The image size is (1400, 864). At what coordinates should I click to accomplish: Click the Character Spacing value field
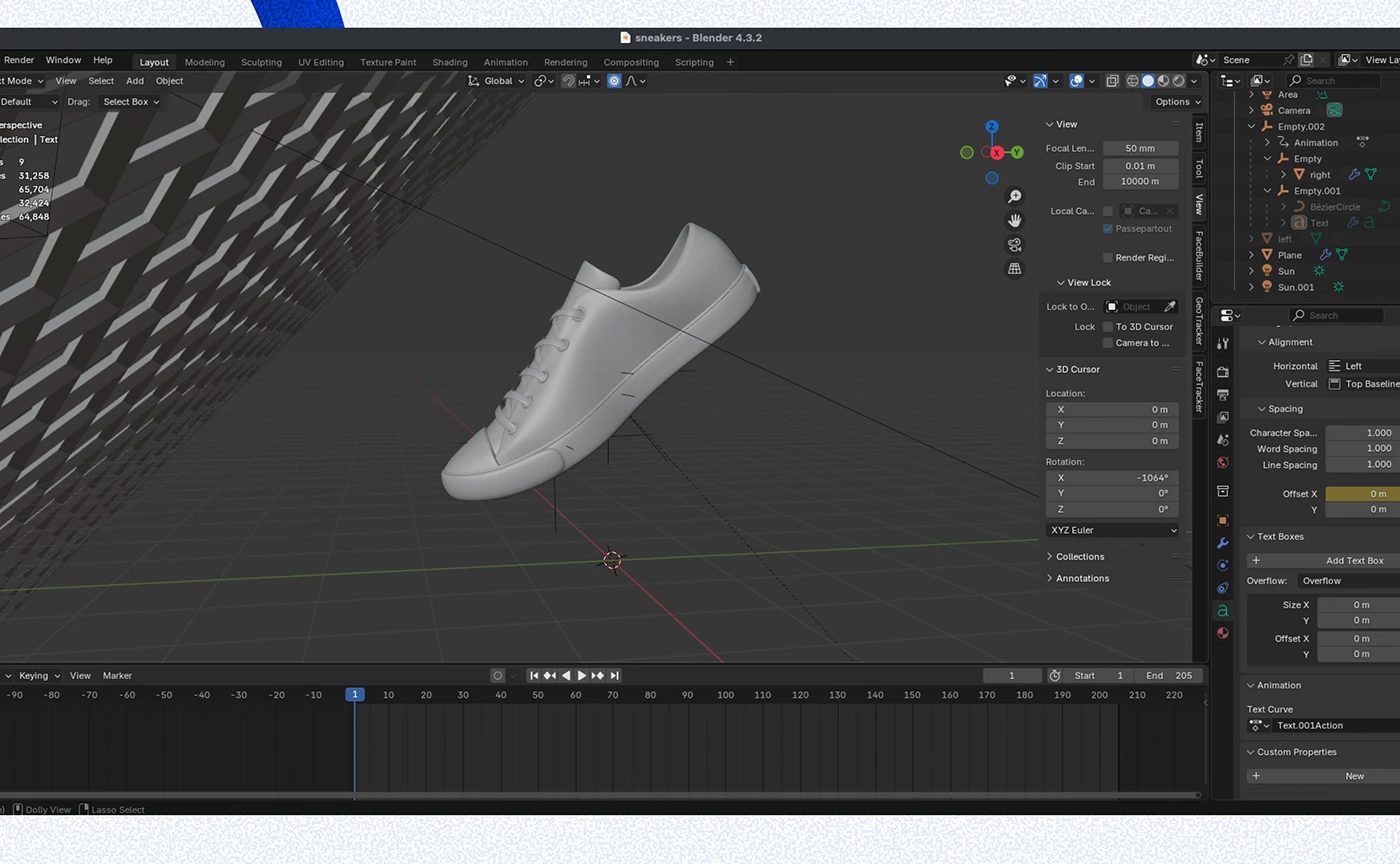(1363, 433)
